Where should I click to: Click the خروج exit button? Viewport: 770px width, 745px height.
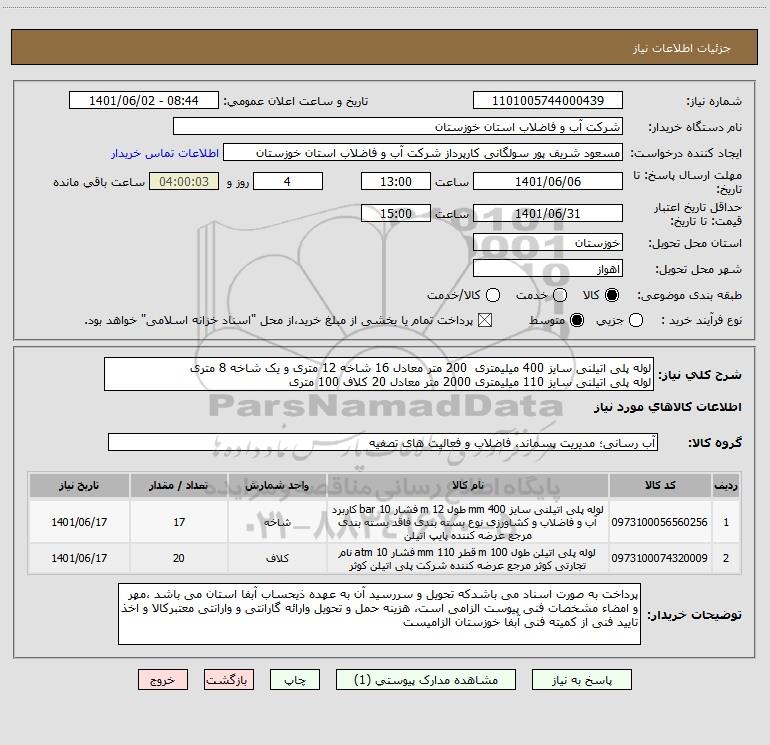[163, 680]
